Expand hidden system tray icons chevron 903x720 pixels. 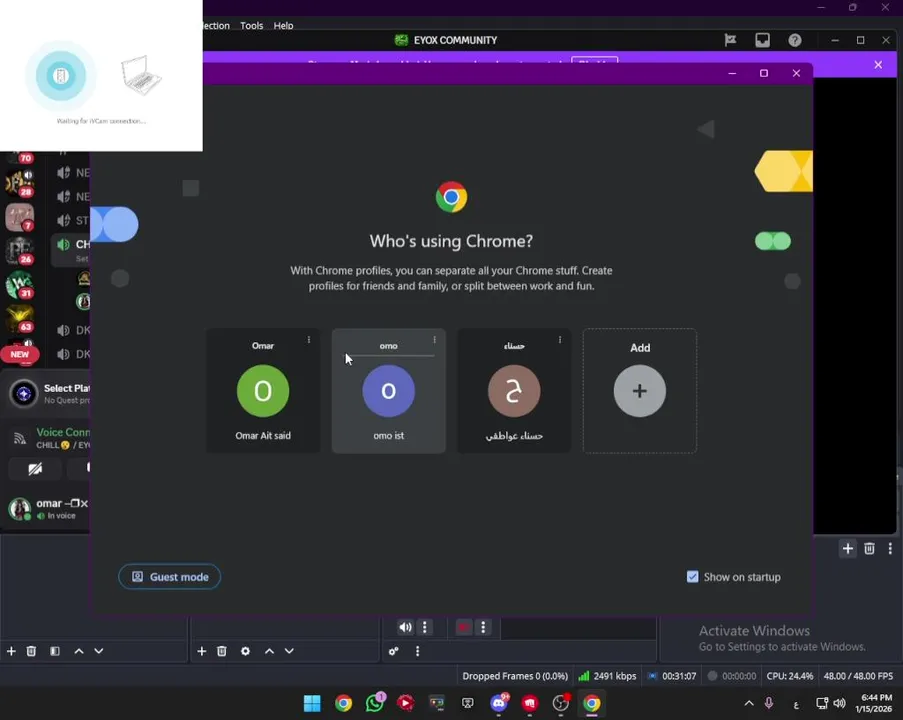point(749,703)
